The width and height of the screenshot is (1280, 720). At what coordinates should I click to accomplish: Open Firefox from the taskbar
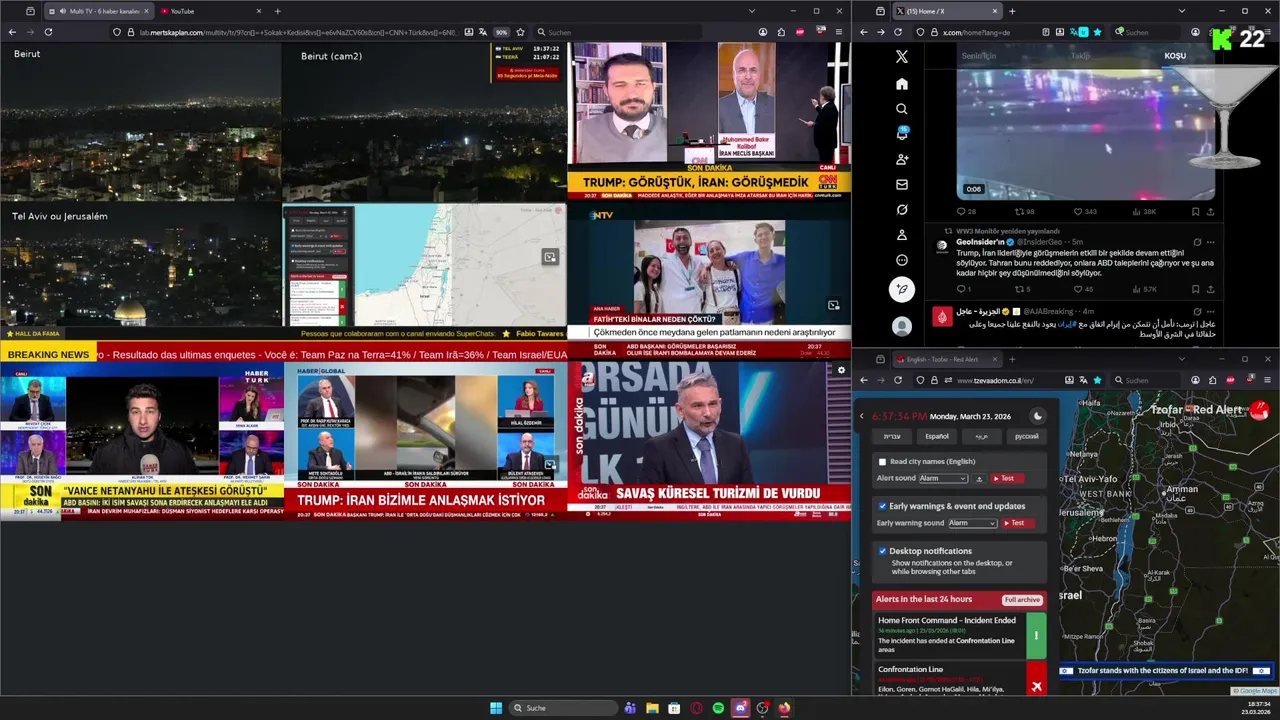pos(785,708)
